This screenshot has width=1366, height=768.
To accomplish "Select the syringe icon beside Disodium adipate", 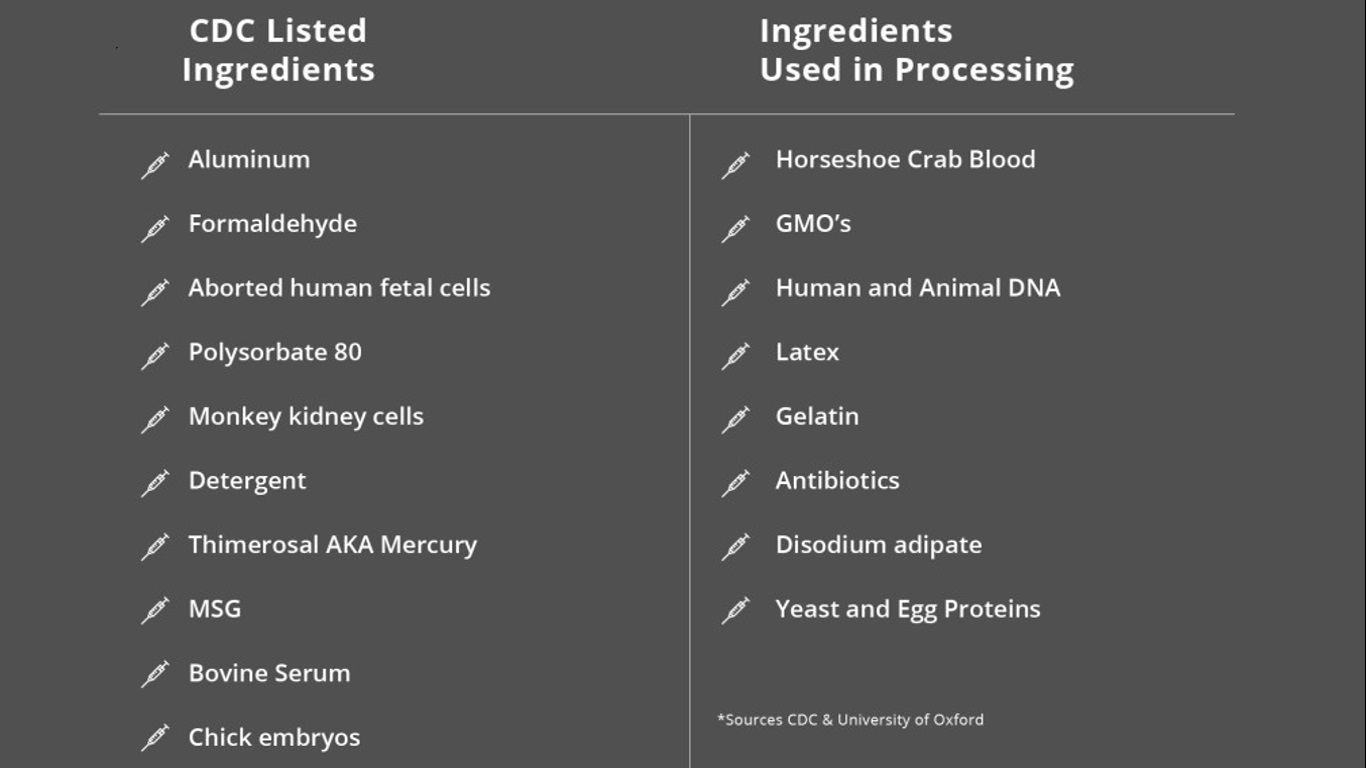I will (x=736, y=549).
